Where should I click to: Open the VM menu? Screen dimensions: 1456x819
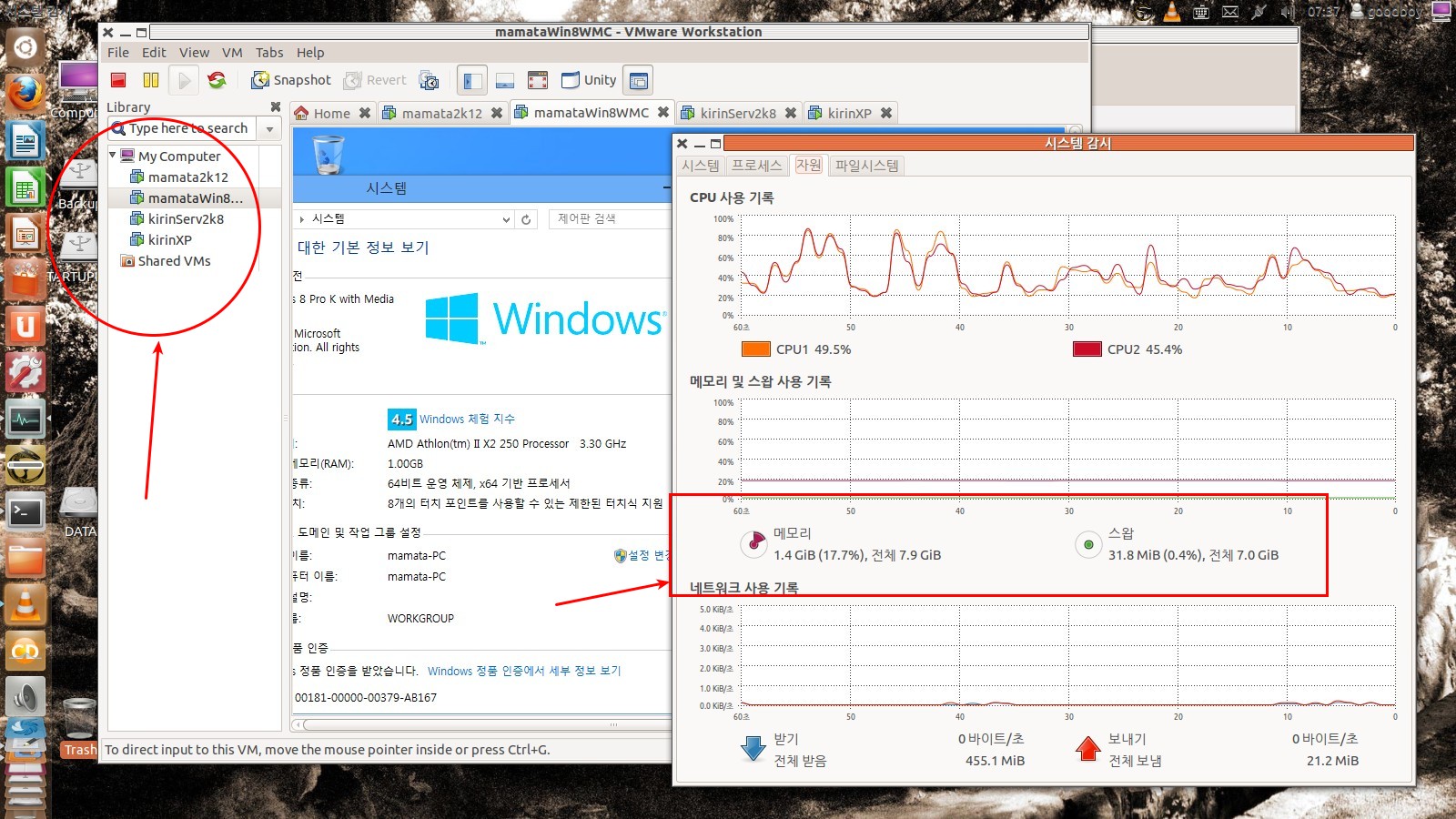(x=232, y=53)
